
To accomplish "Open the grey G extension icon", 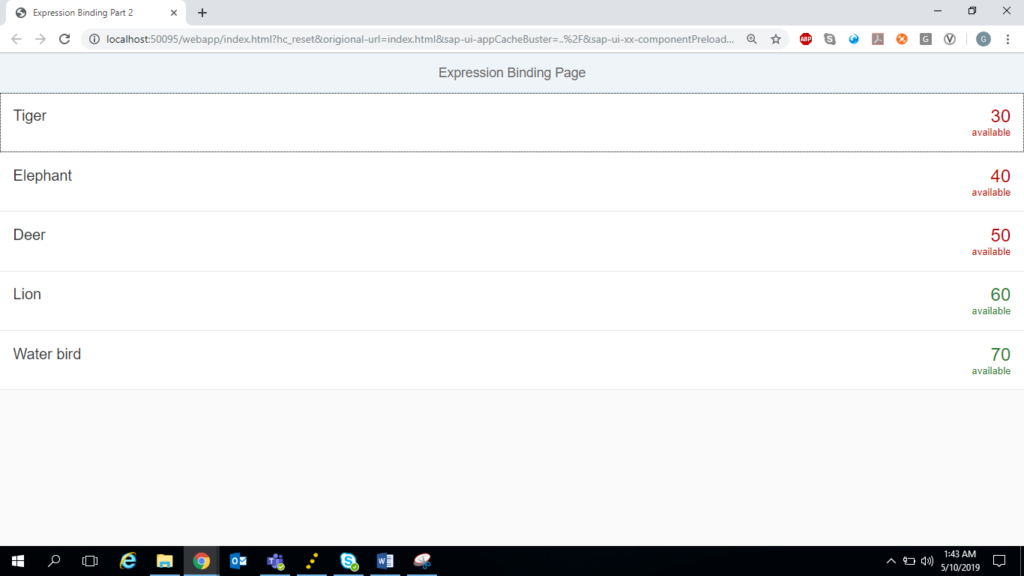I will [x=925, y=39].
